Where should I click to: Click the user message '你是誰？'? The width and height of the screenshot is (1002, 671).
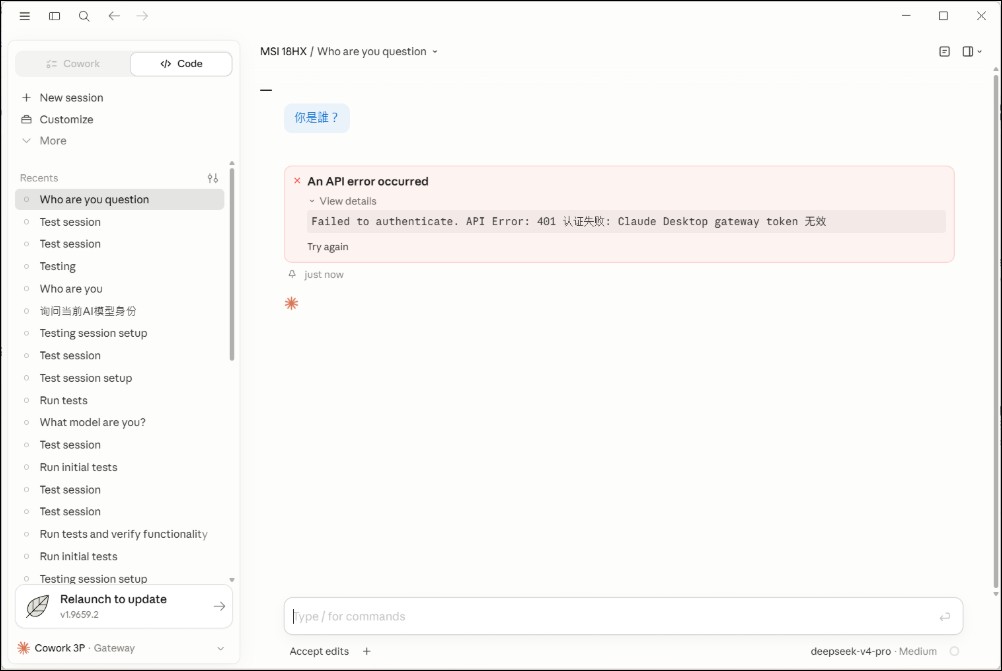point(317,118)
